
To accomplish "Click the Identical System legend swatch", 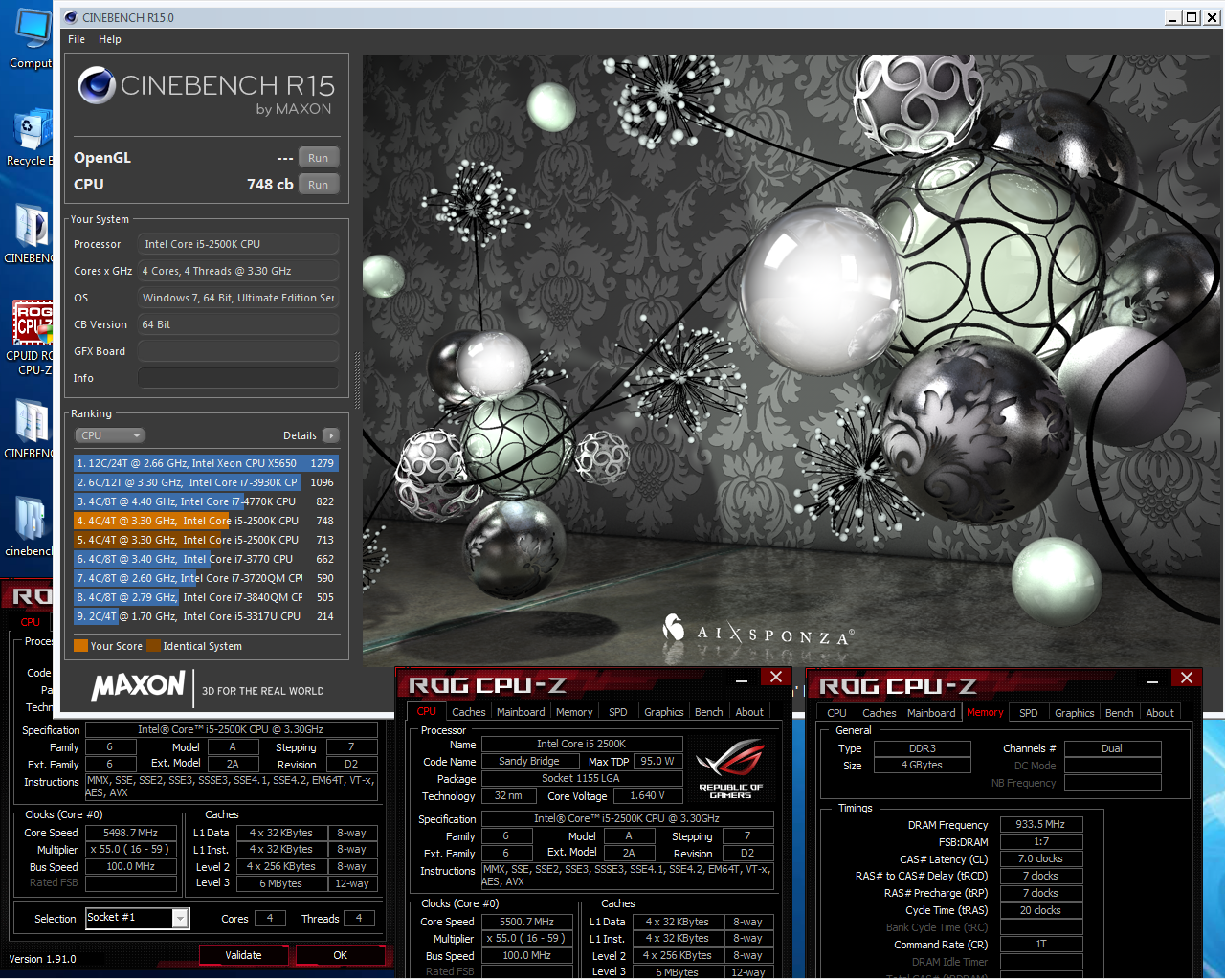I will pos(153,646).
